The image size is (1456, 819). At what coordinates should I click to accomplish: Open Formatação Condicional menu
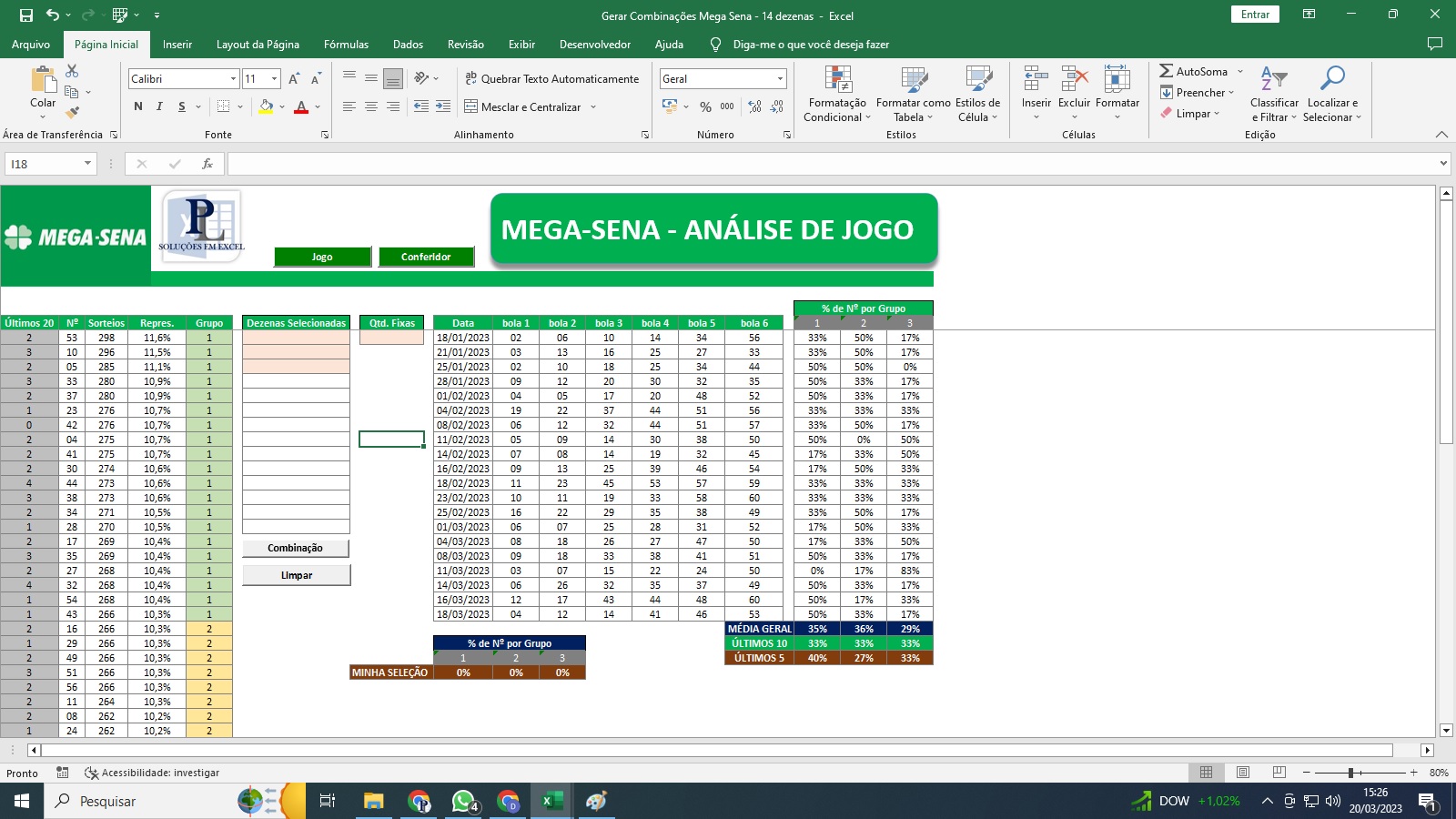click(x=837, y=94)
